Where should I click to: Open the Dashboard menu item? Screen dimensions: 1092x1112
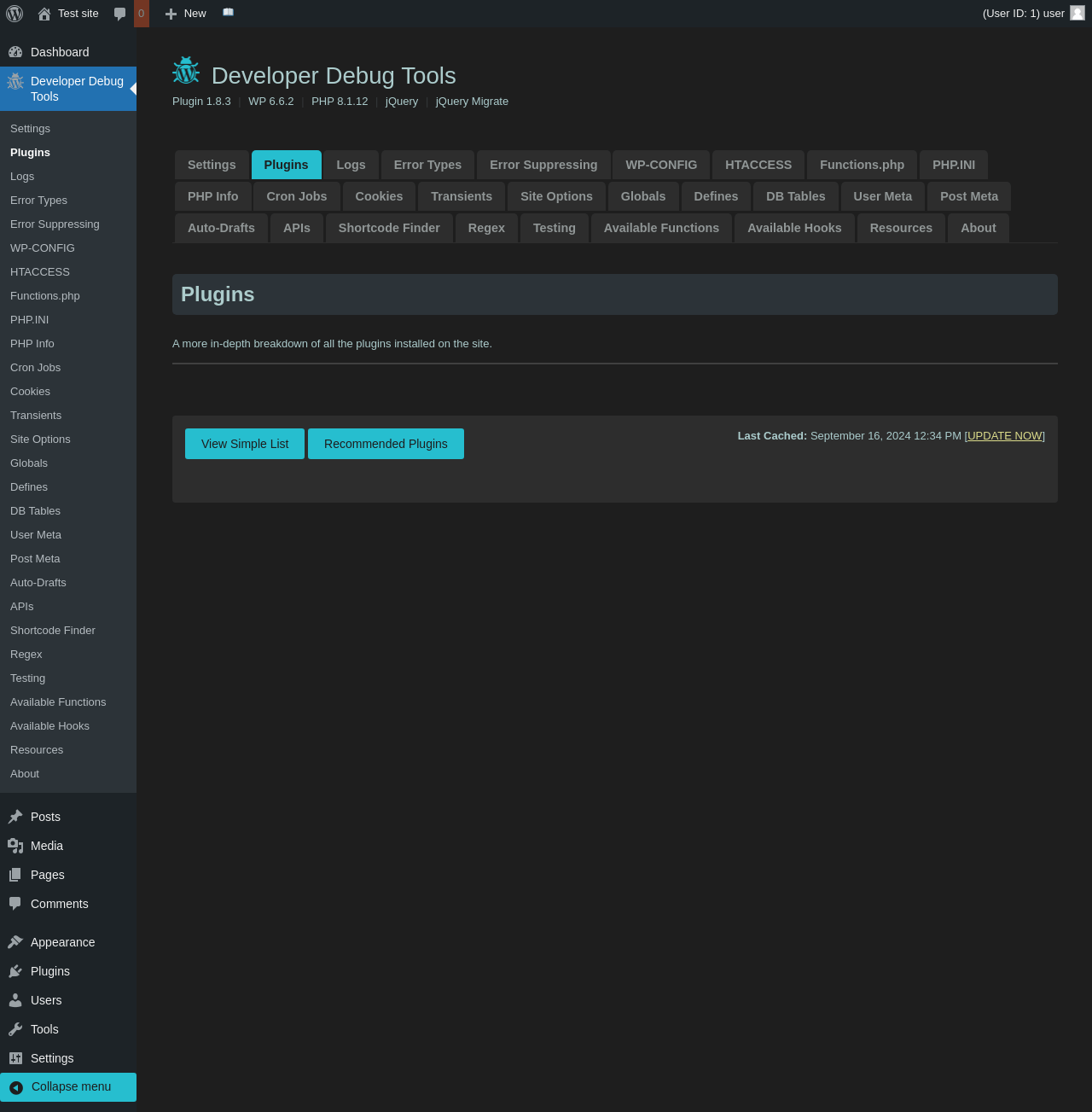coord(68,52)
